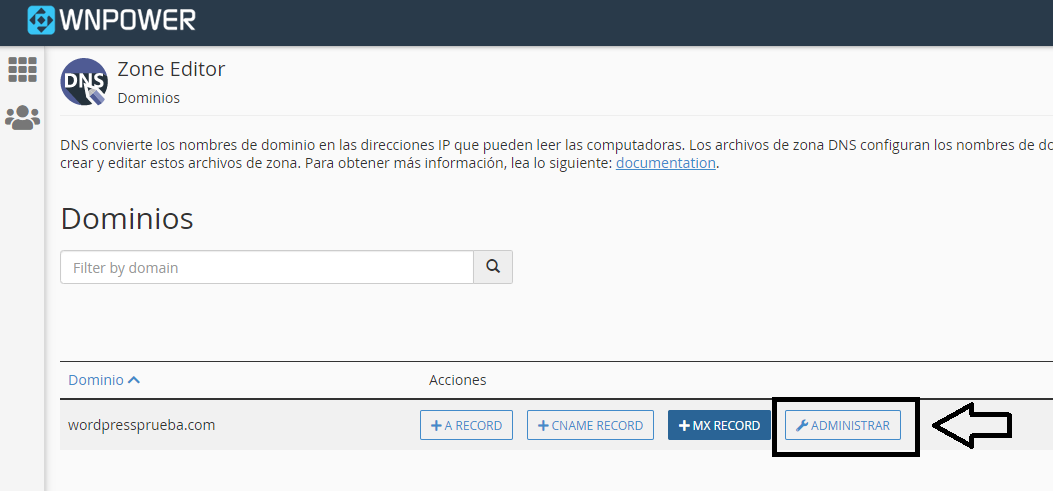Click the Zone Editor page title

[171, 69]
